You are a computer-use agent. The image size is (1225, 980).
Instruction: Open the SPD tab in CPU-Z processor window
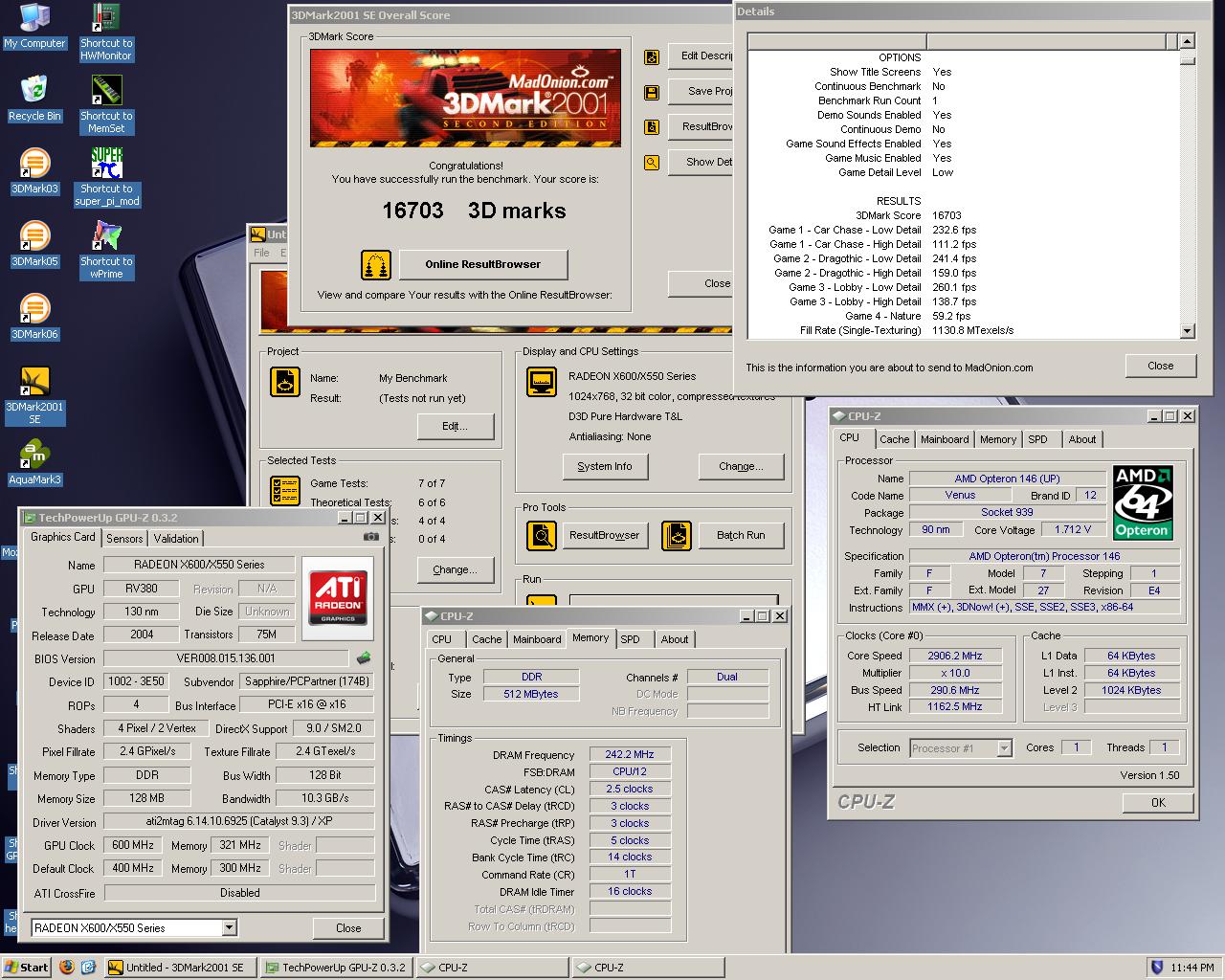pyautogui.click(x=1037, y=439)
